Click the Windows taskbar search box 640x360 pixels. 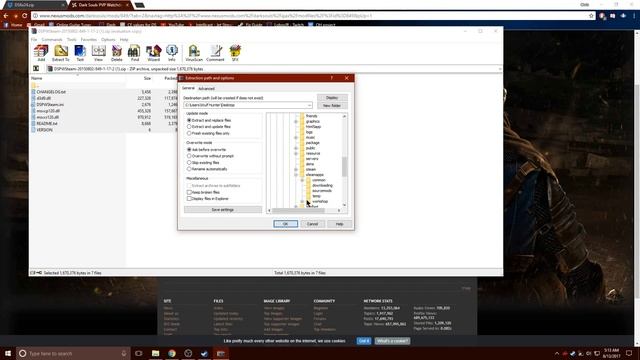(73, 353)
